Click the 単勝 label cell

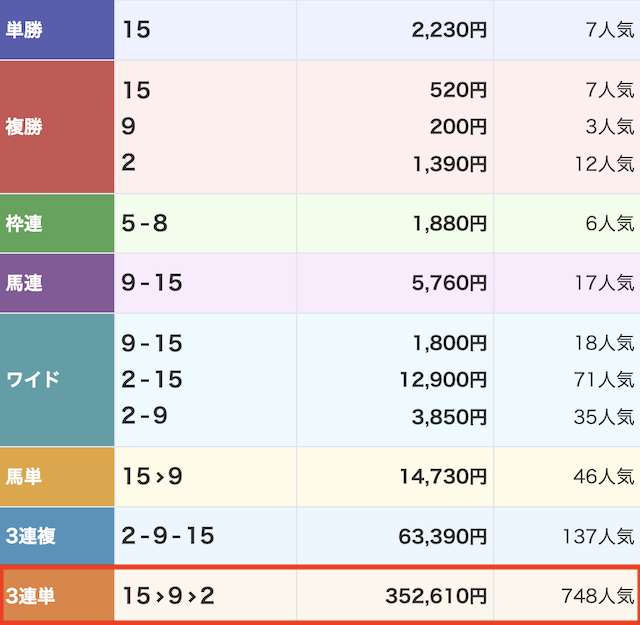57,29
